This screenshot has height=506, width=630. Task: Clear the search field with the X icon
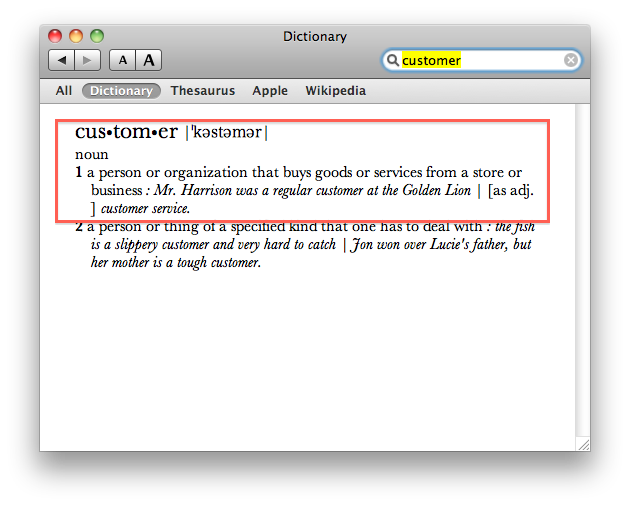[571, 60]
